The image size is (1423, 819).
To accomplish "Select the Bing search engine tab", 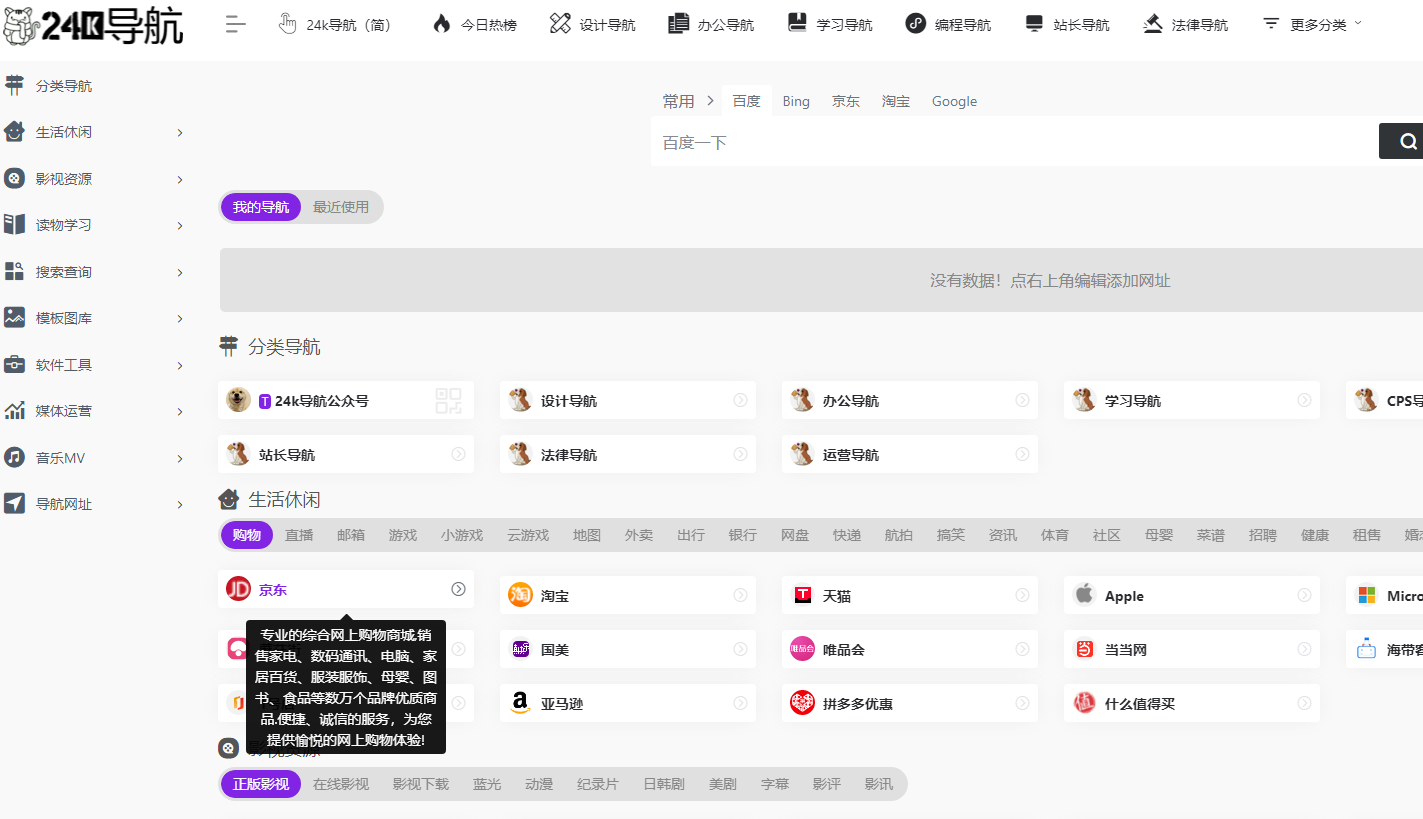I will coord(796,101).
